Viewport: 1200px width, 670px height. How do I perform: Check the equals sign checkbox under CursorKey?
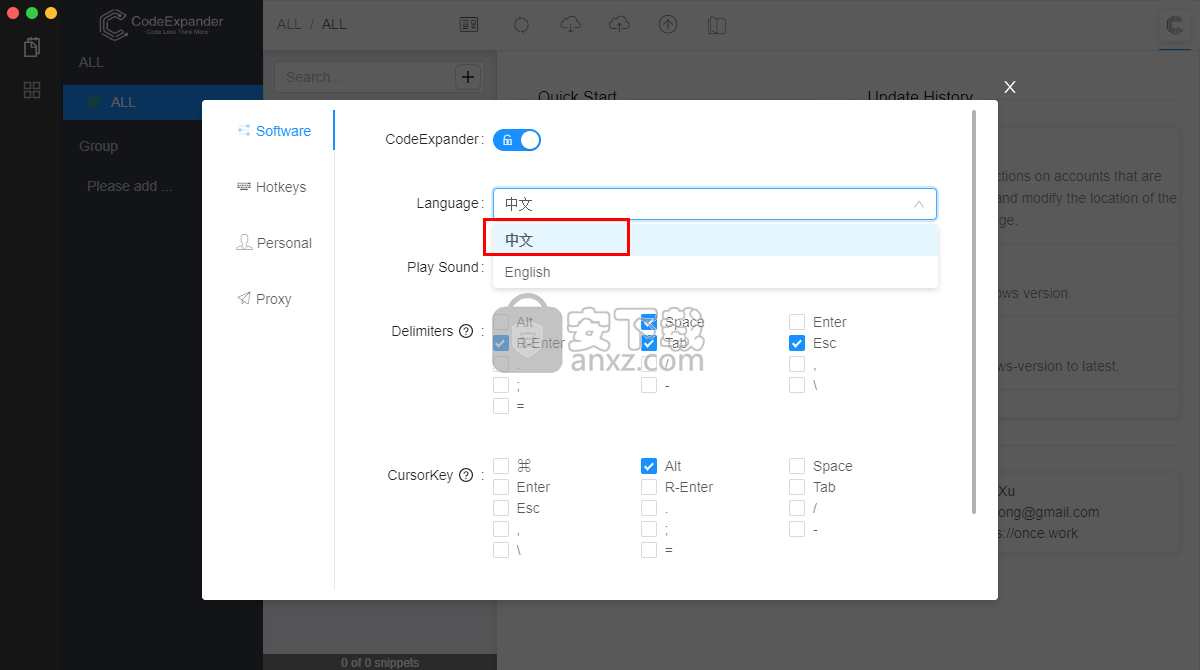[649, 550]
